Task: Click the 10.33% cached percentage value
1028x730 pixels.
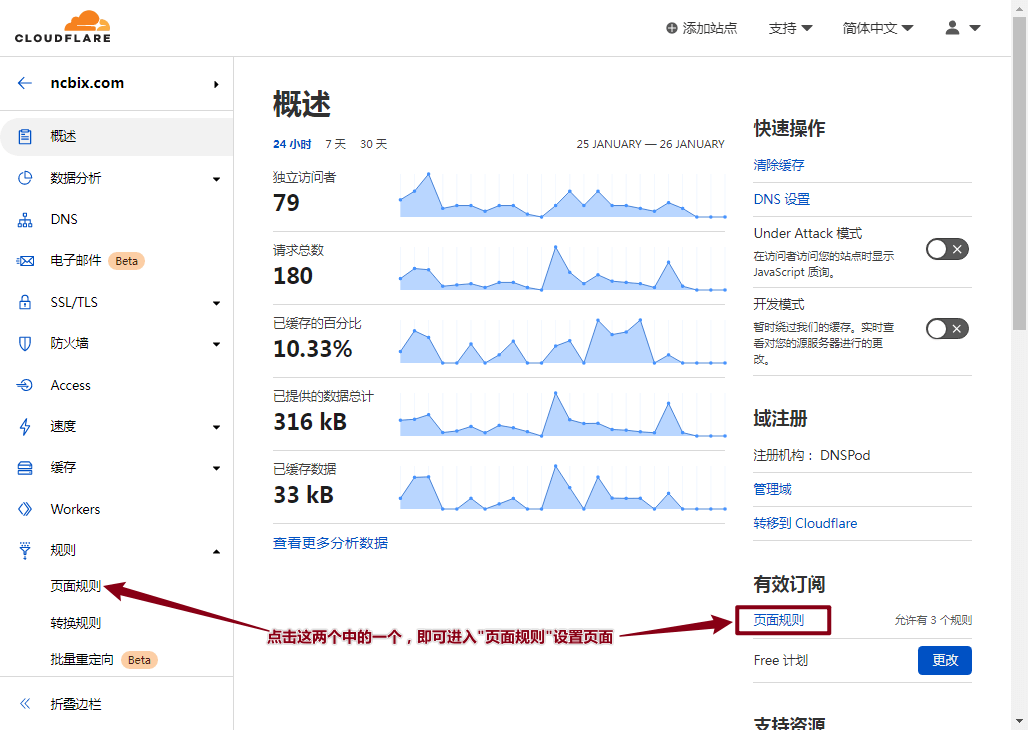Action: (313, 349)
